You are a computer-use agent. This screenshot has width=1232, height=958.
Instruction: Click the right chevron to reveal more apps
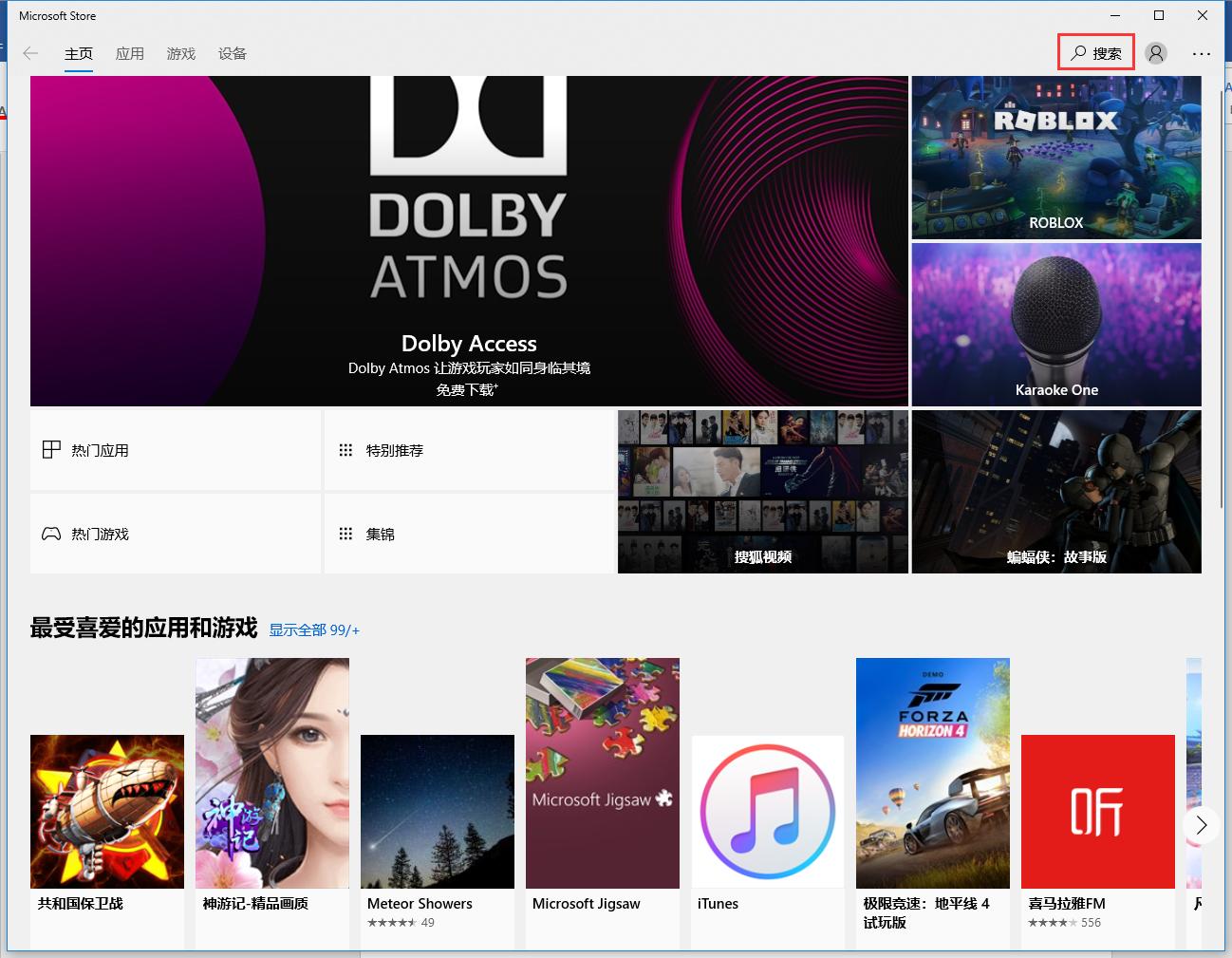tap(1200, 825)
